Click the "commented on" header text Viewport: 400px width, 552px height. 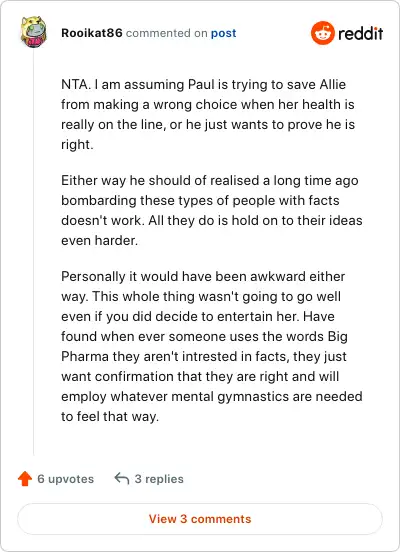tap(167, 33)
